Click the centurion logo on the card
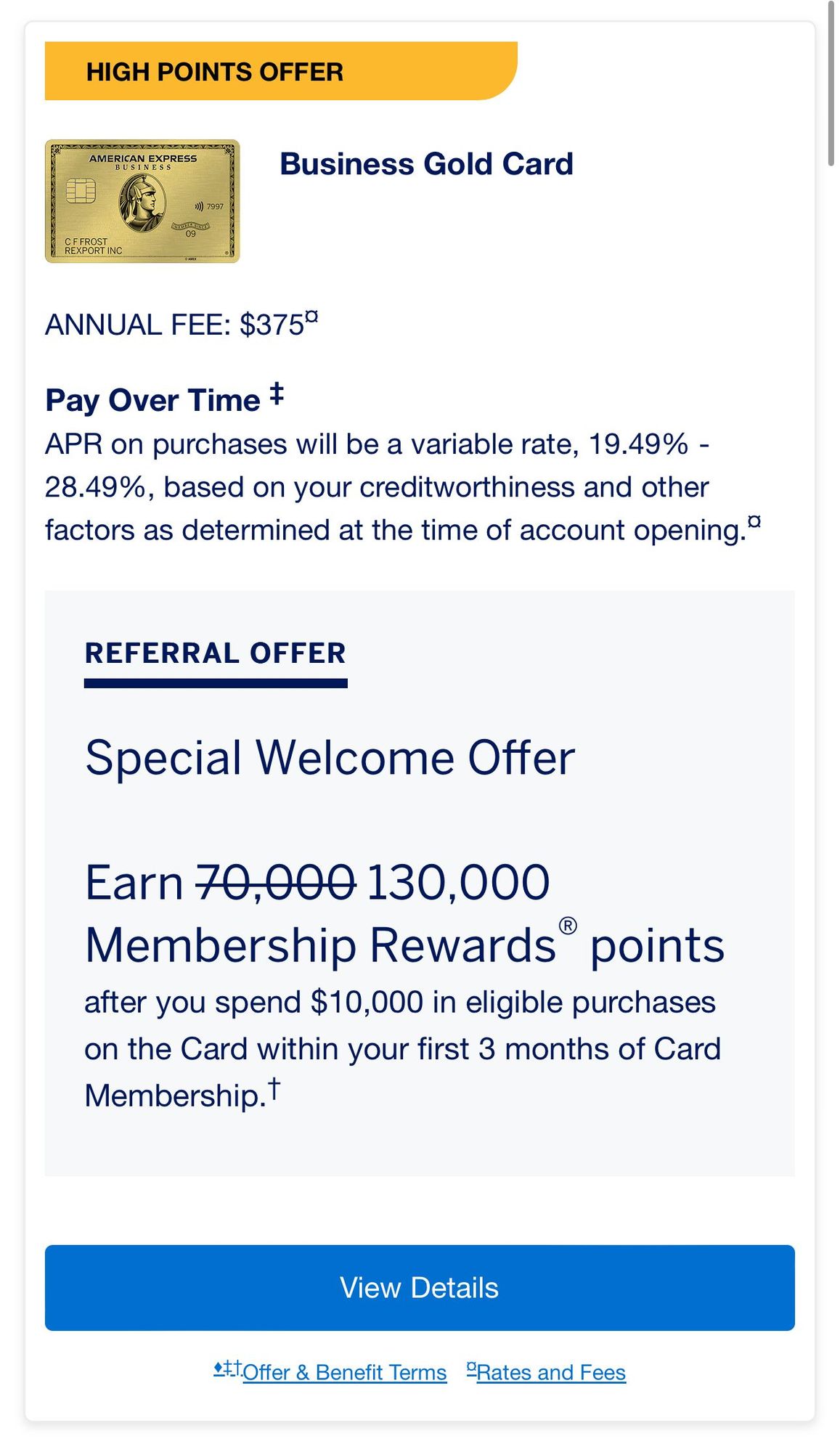The width and height of the screenshot is (840, 1452). click(x=142, y=203)
